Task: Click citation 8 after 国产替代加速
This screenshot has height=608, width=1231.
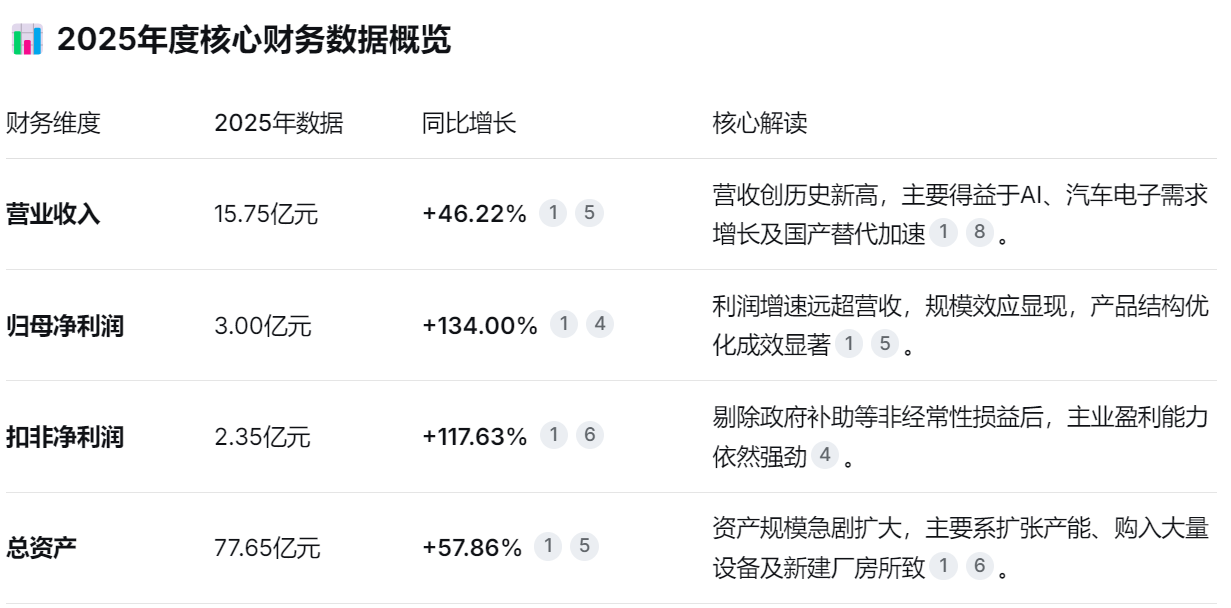Action: (979, 234)
